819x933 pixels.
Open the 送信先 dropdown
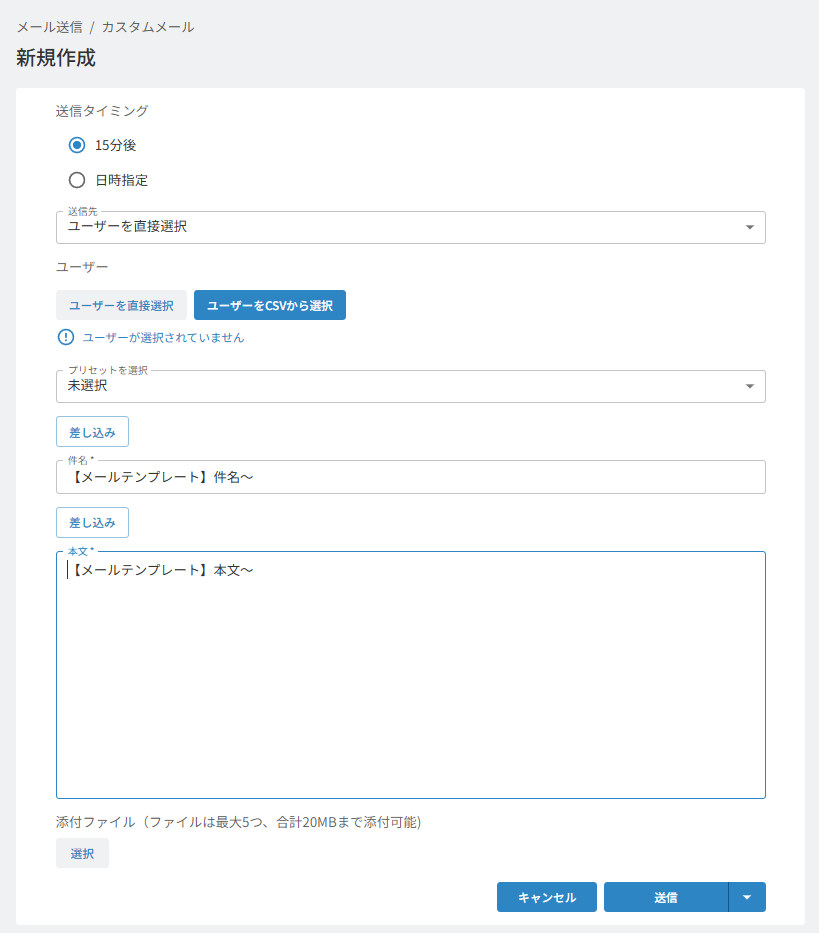pyautogui.click(x=411, y=227)
